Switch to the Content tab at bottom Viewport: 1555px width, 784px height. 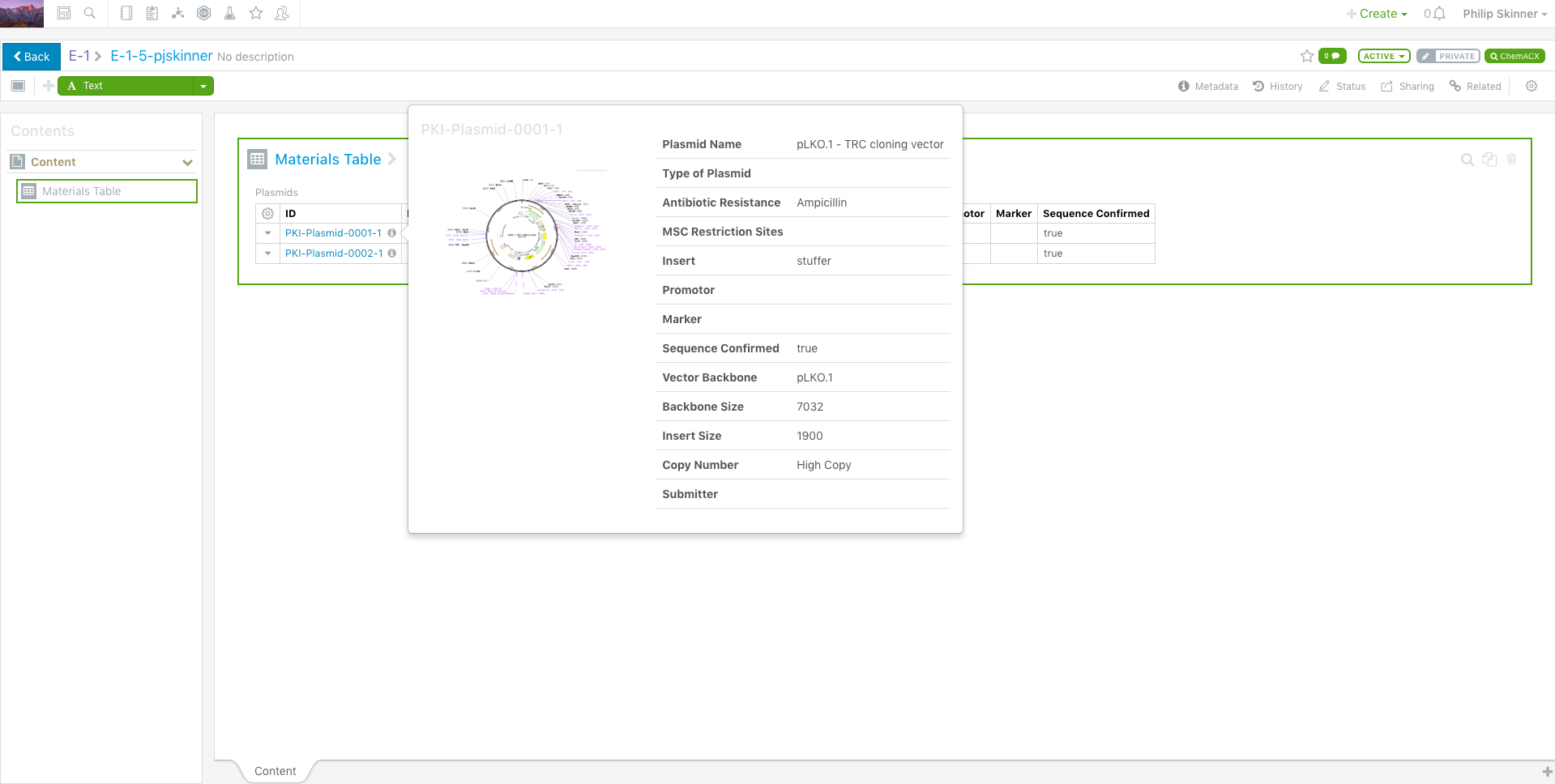[x=275, y=771]
